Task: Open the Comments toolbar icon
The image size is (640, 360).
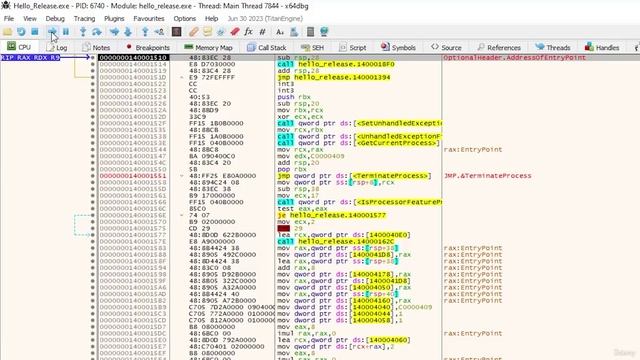Action: coord(207,31)
